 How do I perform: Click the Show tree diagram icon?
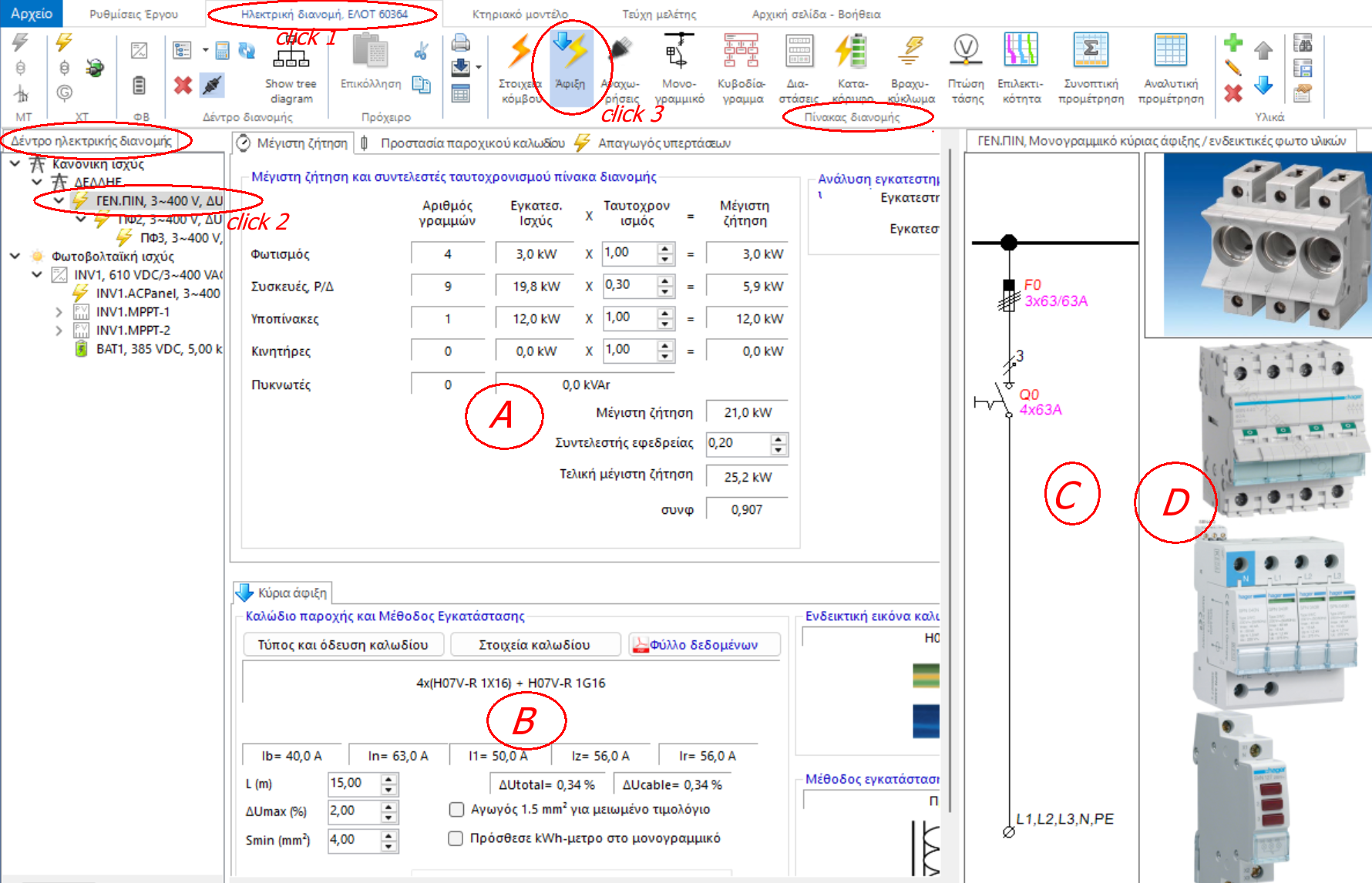[291, 65]
